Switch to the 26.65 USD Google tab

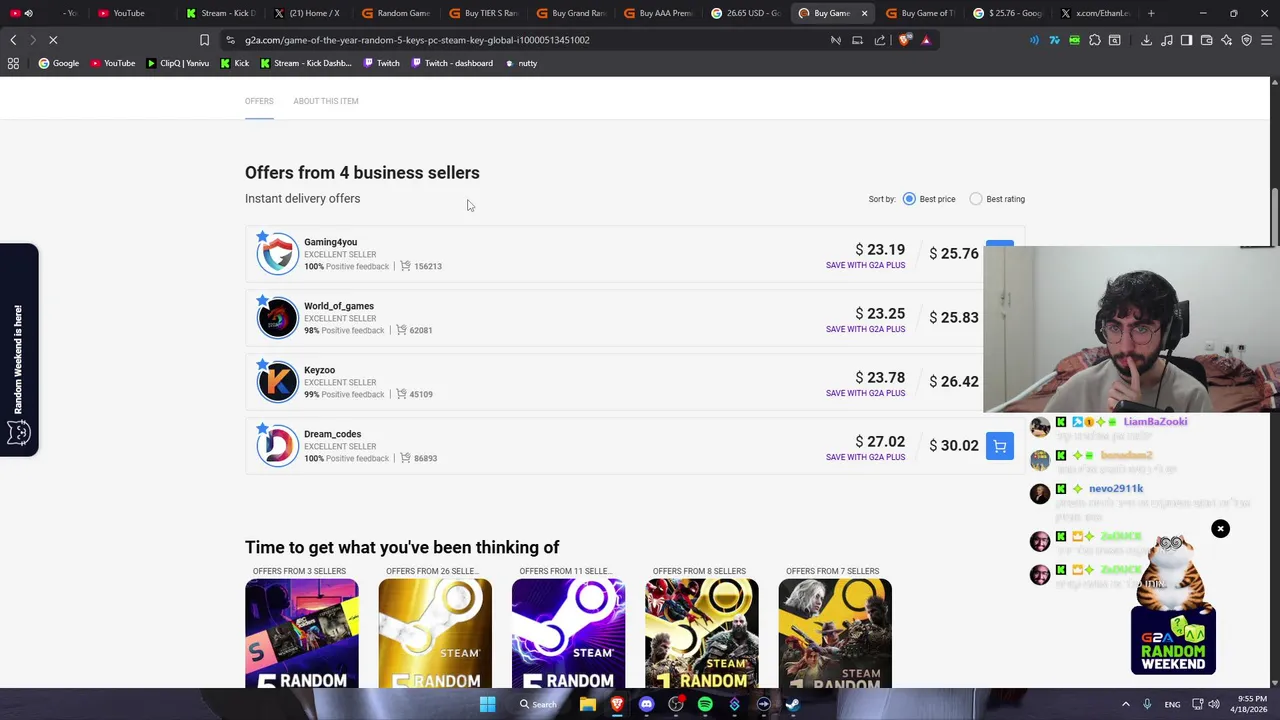[746, 13]
